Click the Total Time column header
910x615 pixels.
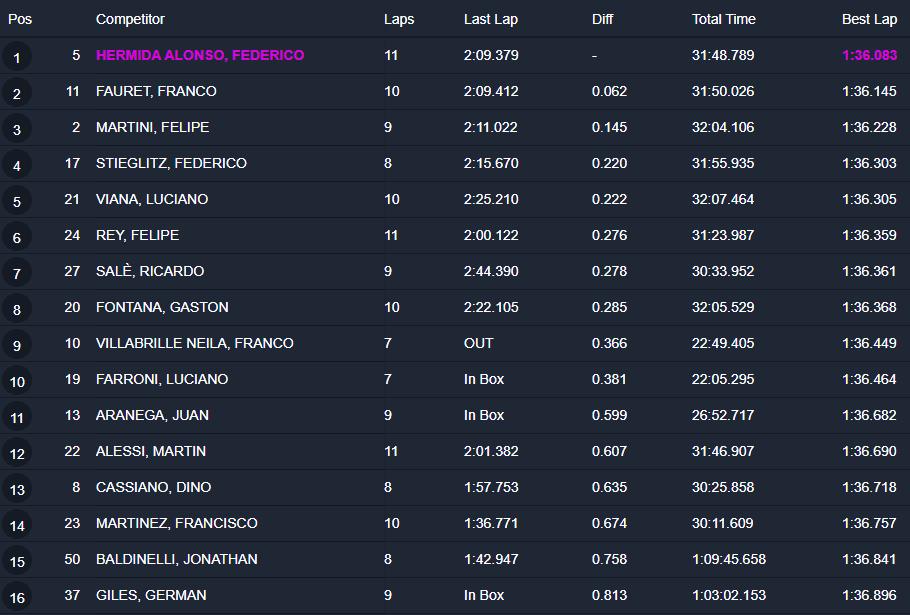point(723,19)
